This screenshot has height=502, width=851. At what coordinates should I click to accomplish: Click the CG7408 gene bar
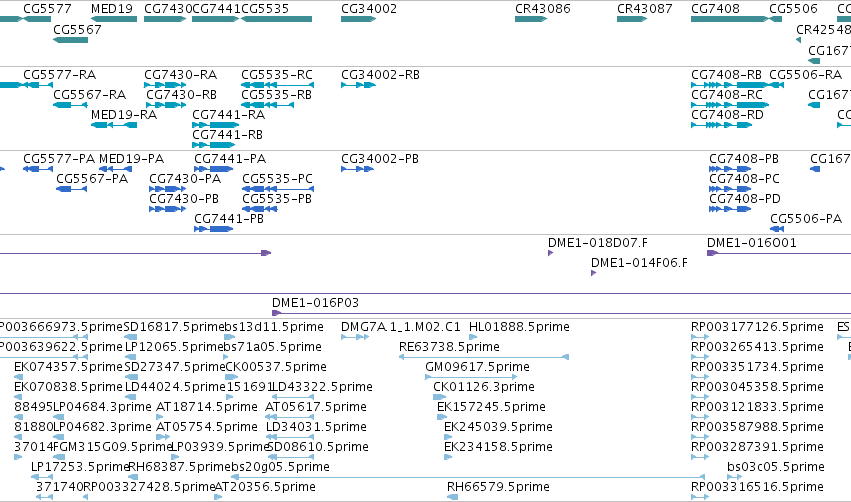pyautogui.click(x=730, y=19)
